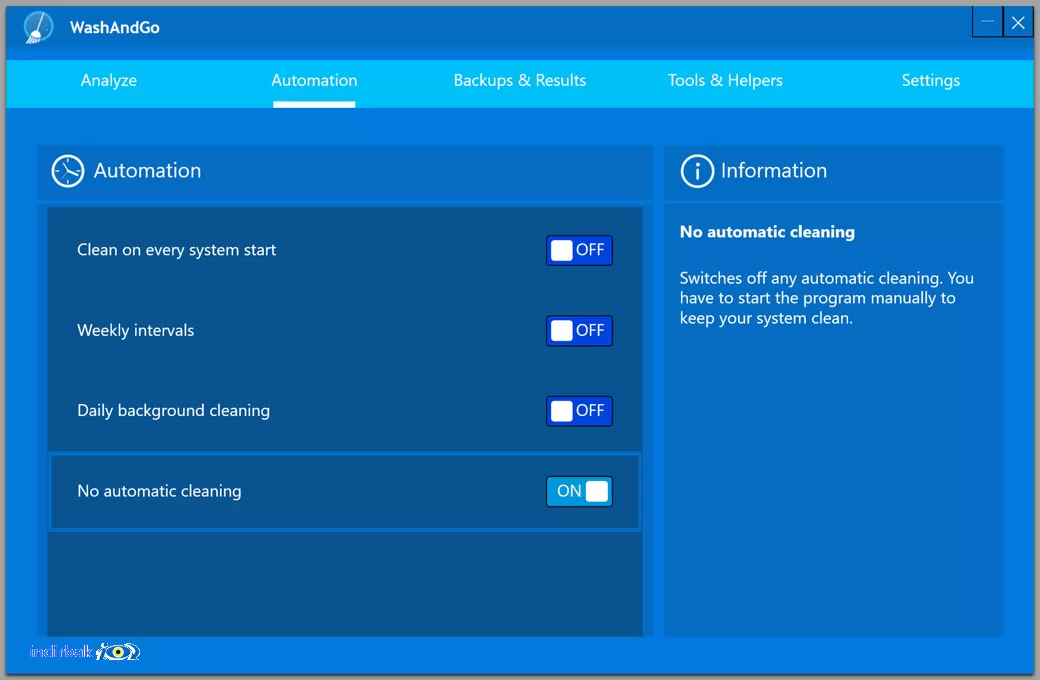1040x680 pixels.
Task: Click the Automation clock icon
Action: click(68, 171)
